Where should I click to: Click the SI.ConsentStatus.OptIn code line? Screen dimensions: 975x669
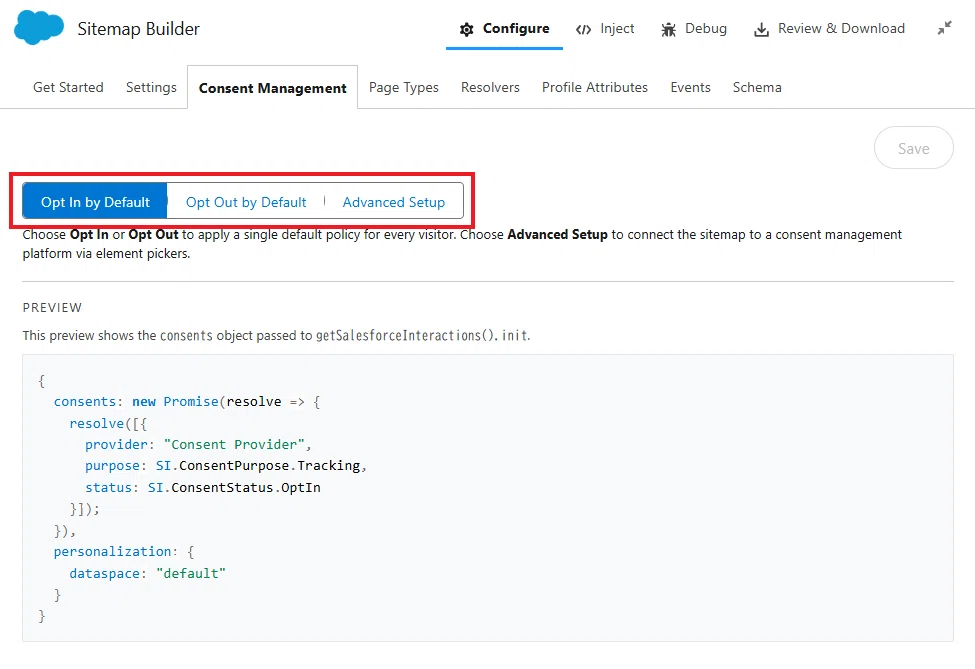[203, 487]
